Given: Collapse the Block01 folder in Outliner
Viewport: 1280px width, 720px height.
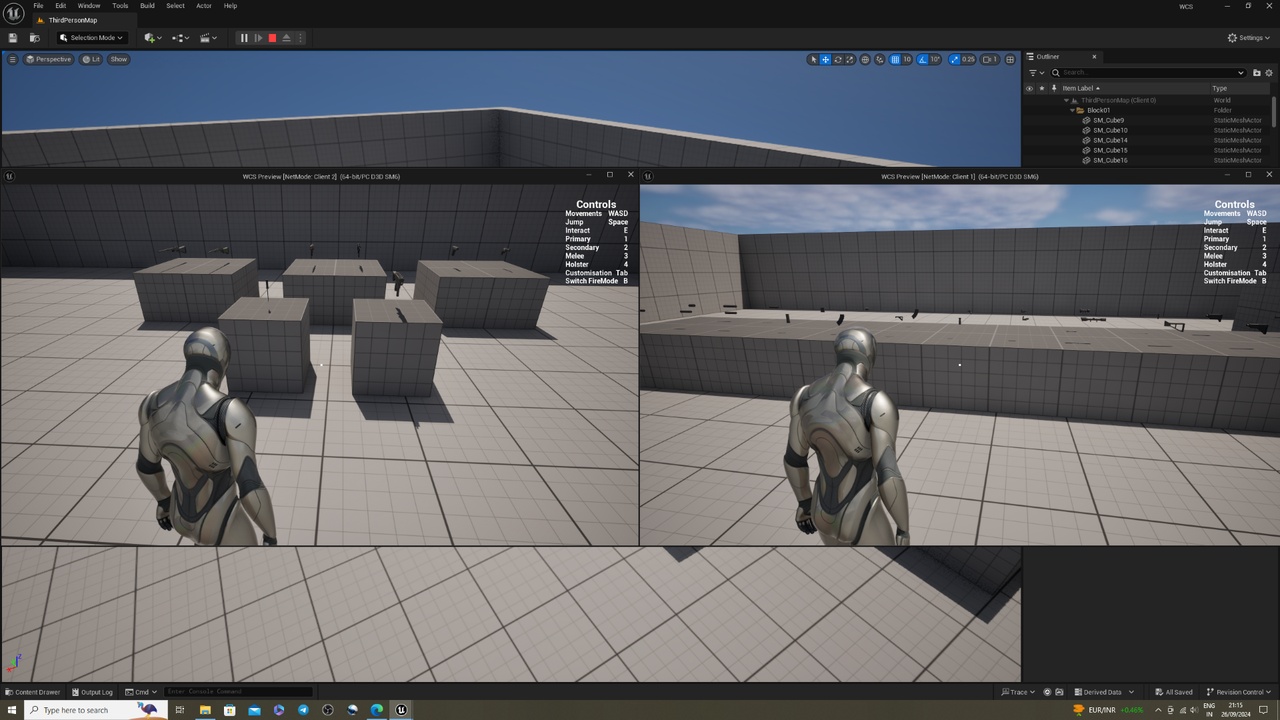Looking at the screenshot, I should pos(1072,110).
